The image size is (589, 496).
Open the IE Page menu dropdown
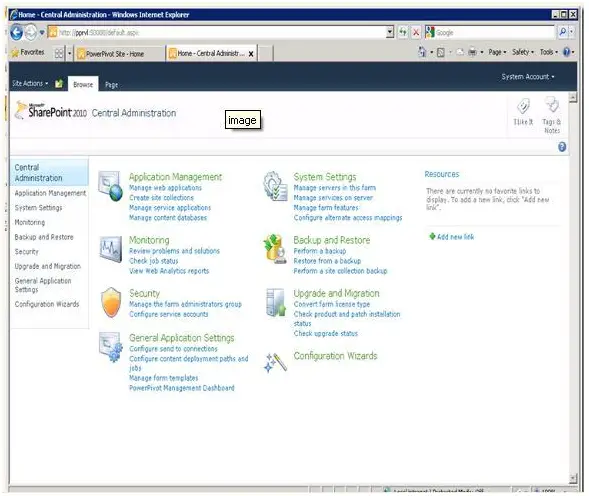(497, 52)
